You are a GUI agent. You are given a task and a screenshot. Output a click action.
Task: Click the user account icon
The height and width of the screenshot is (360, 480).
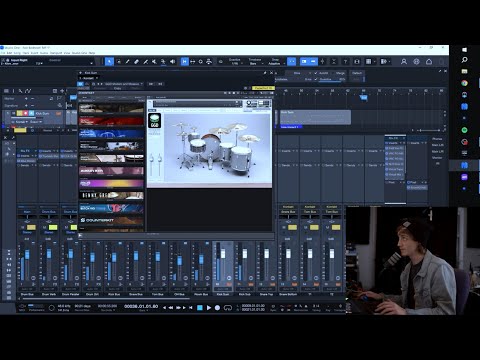point(404,62)
